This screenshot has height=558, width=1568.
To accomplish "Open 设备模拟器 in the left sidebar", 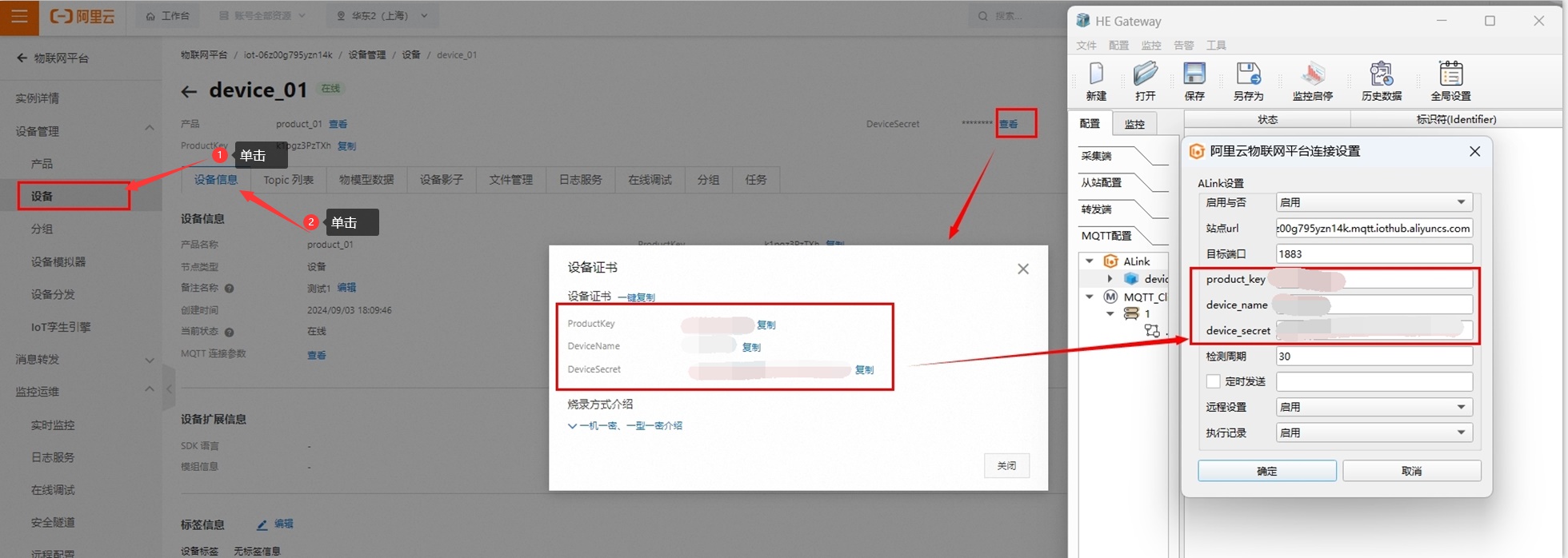I will pos(58,261).
